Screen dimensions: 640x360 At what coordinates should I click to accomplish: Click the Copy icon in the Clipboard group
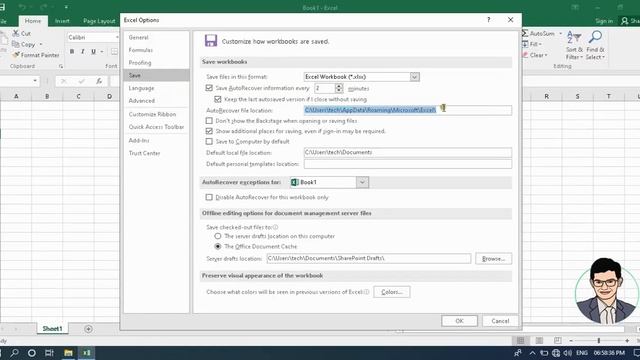pyautogui.click(x=16, y=44)
